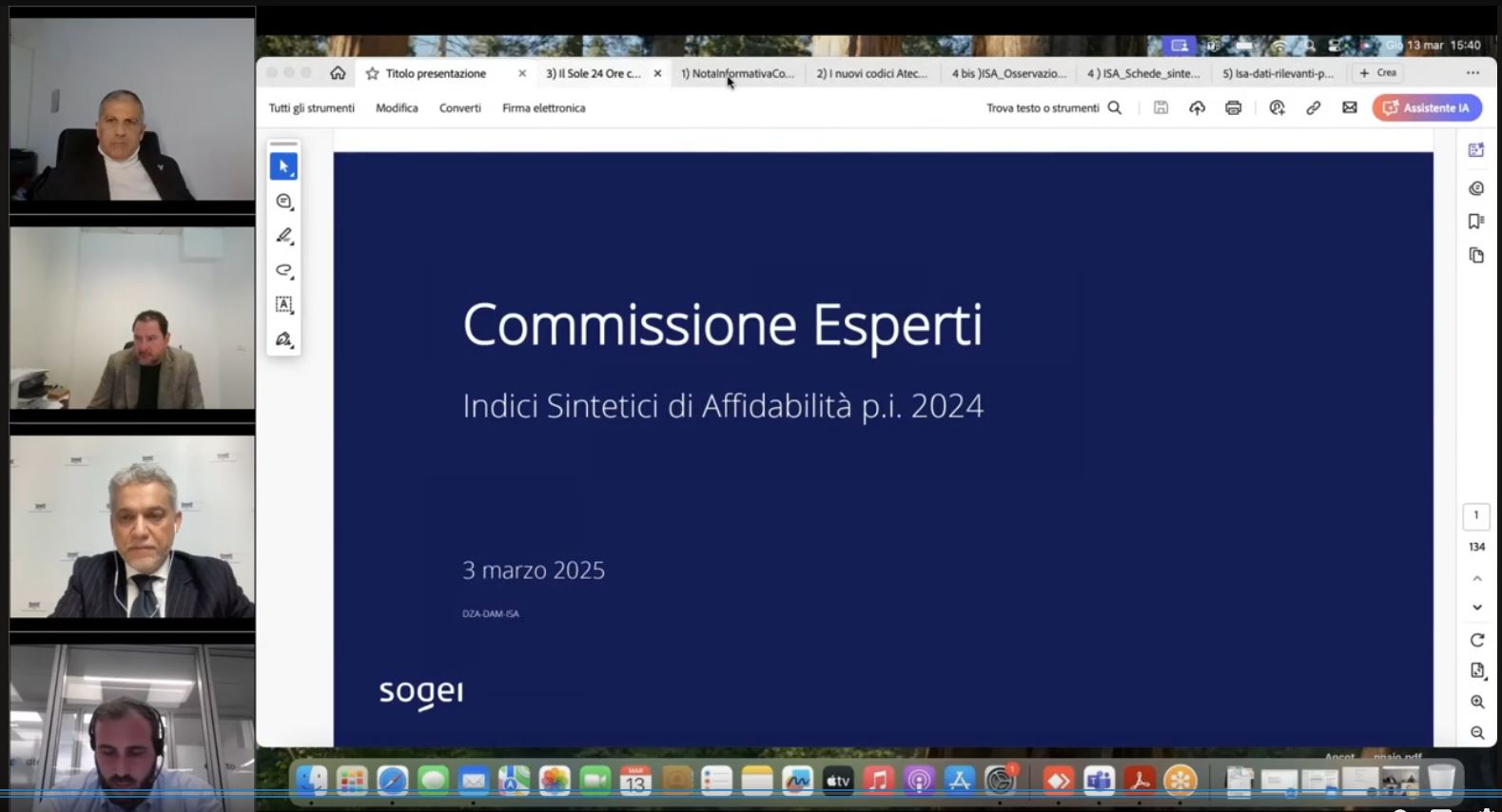
Task: Open the Tutti gli strumenti menu
Action: [311, 108]
